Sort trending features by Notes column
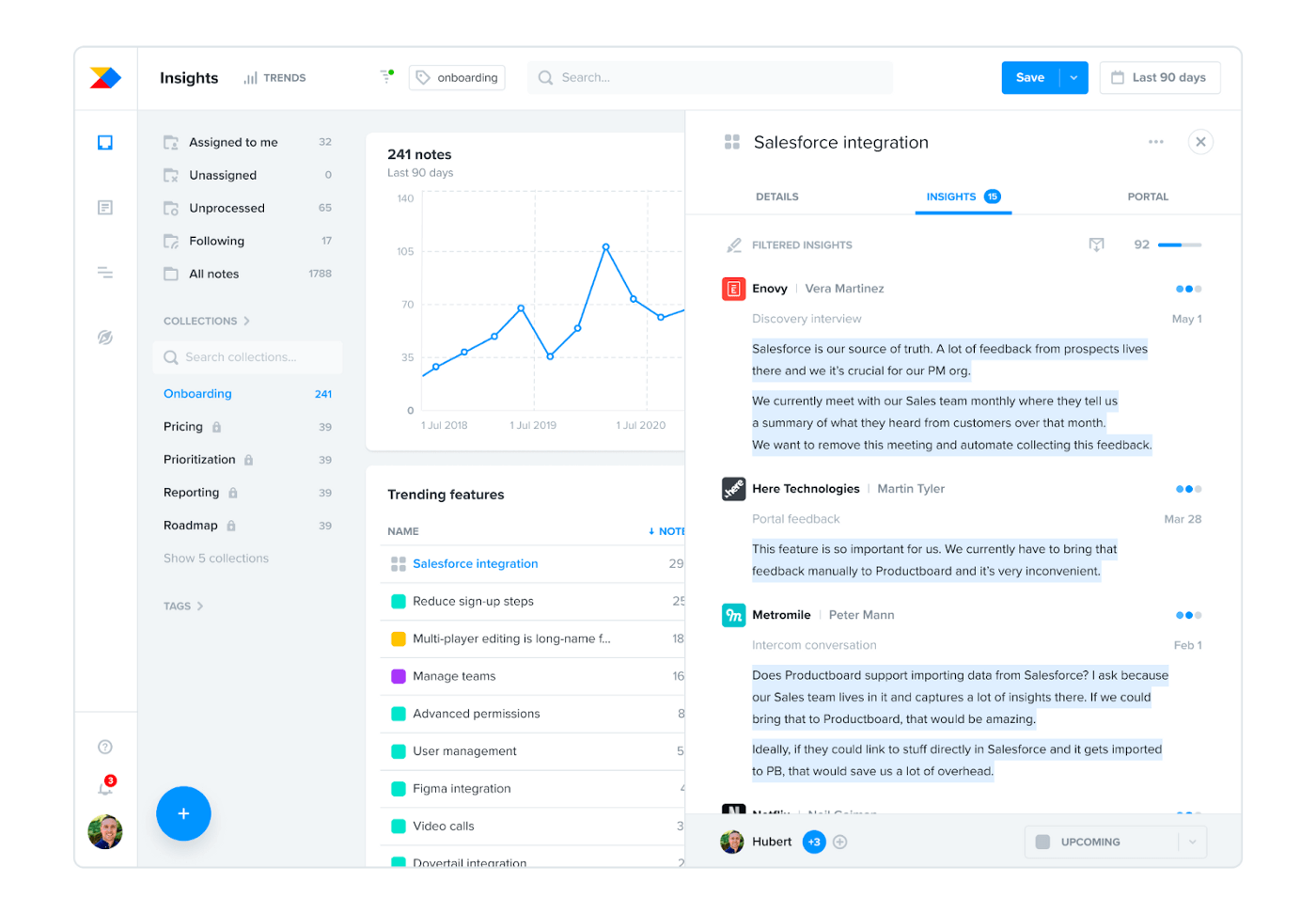This screenshot has height=914, width=1316. click(666, 531)
